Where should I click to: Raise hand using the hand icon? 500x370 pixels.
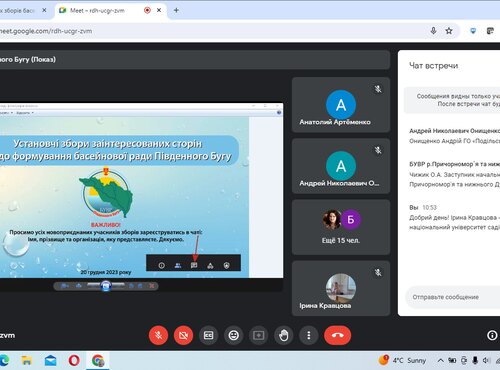(x=284, y=335)
